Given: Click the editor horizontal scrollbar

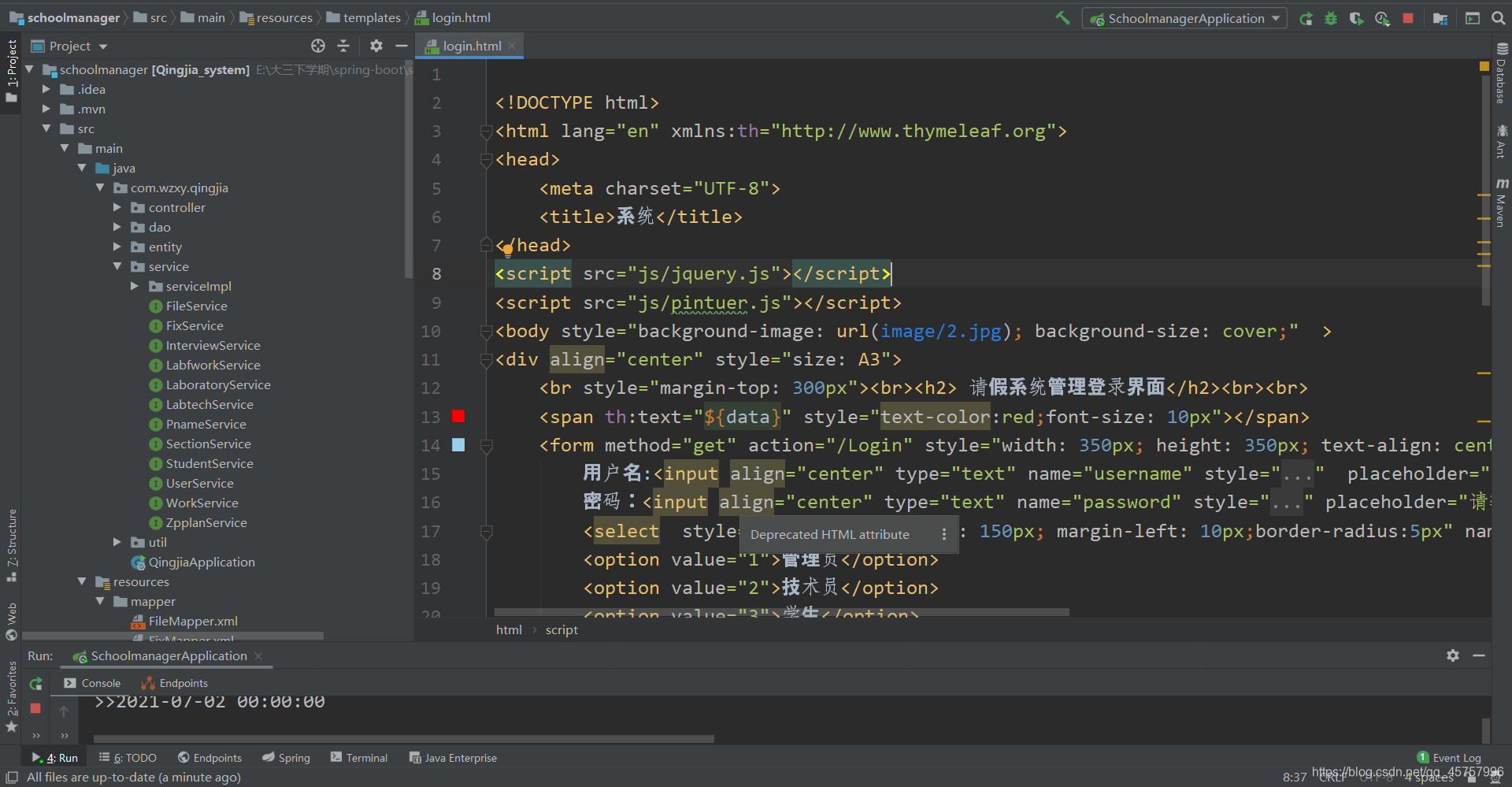Looking at the screenshot, I should tap(781, 612).
